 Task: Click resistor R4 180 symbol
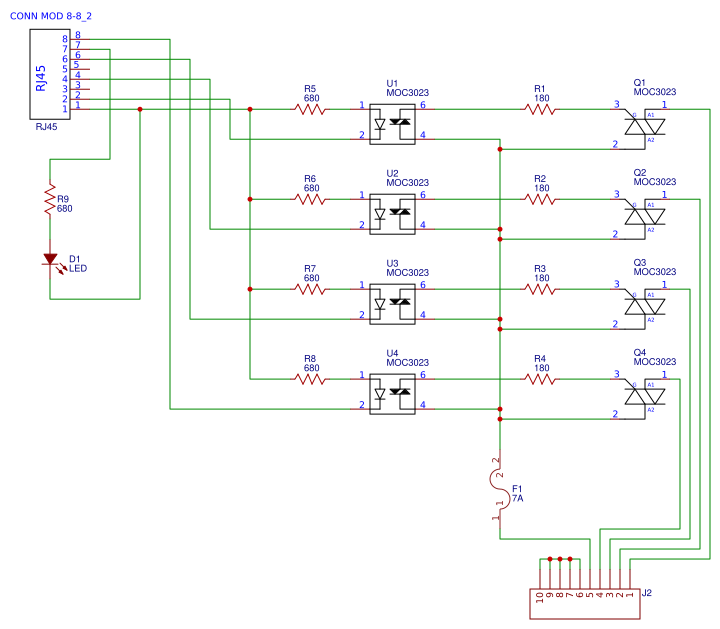coord(540,379)
